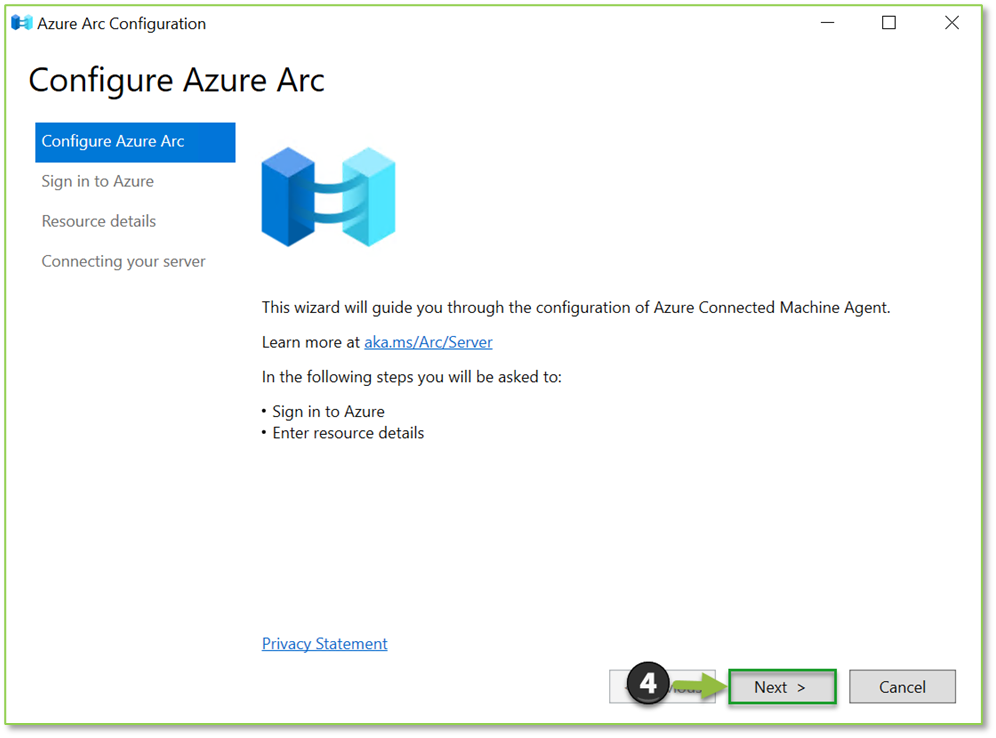Click the Azure Arc icon in the title bar
Image resolution: width=996 pixels, height=738 pixels.
click(21, 22)
